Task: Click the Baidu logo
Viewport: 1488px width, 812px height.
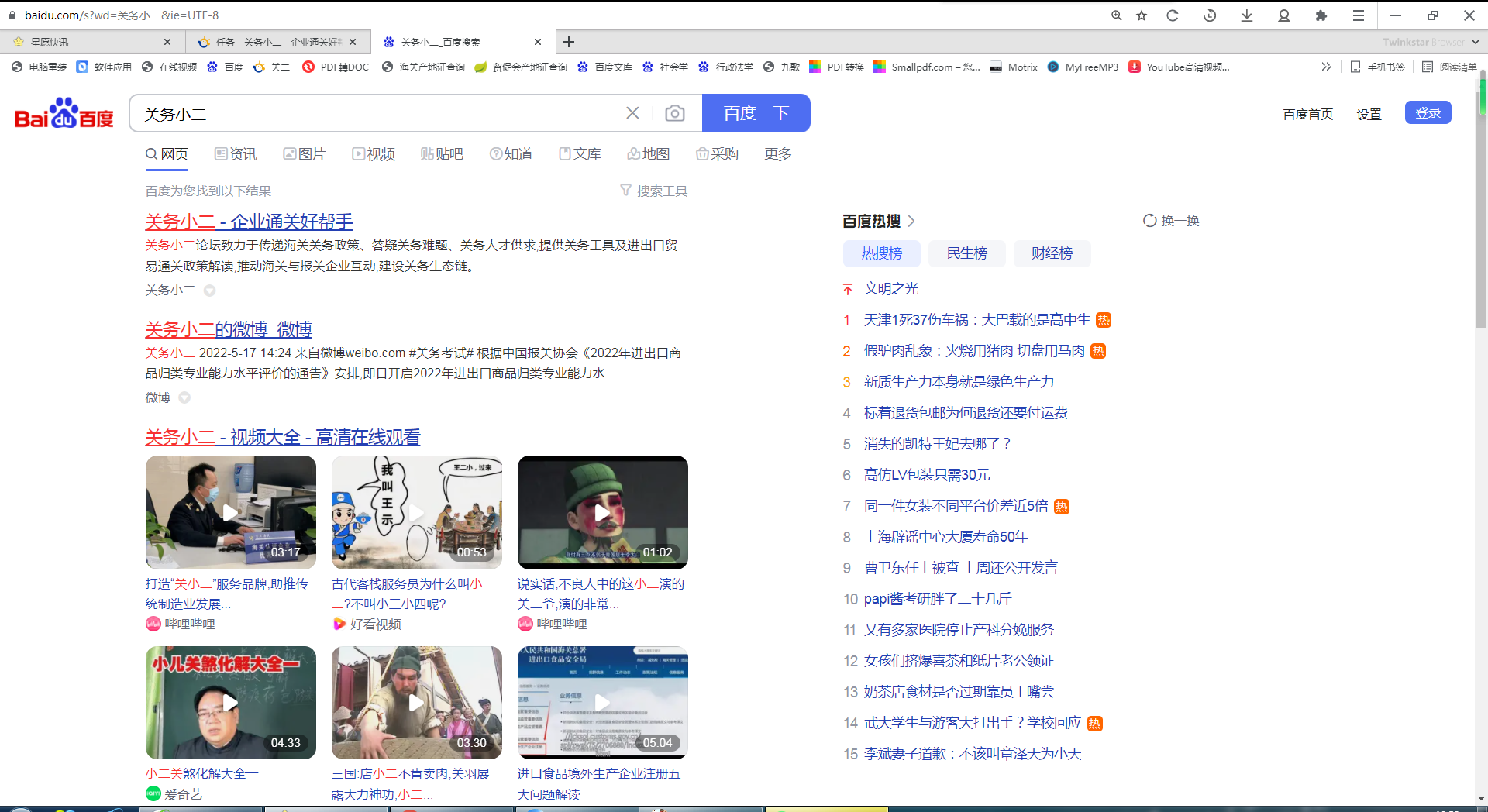Action: pyautogui.click(x=64, y=113)
